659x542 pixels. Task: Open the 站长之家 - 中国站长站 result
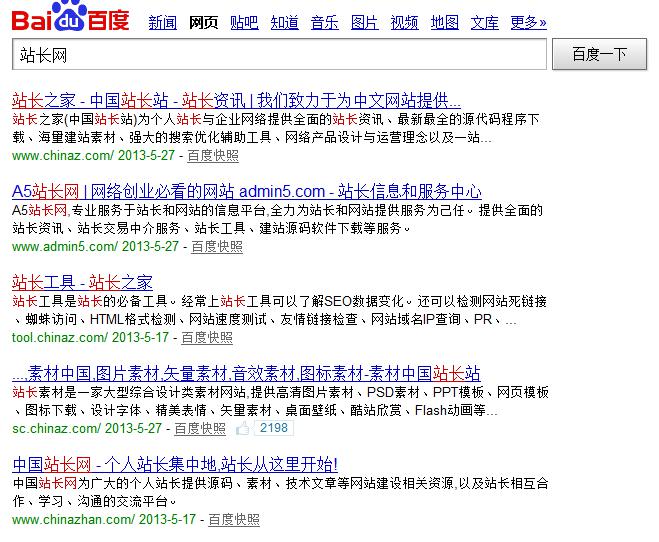(x=236, y=100)
